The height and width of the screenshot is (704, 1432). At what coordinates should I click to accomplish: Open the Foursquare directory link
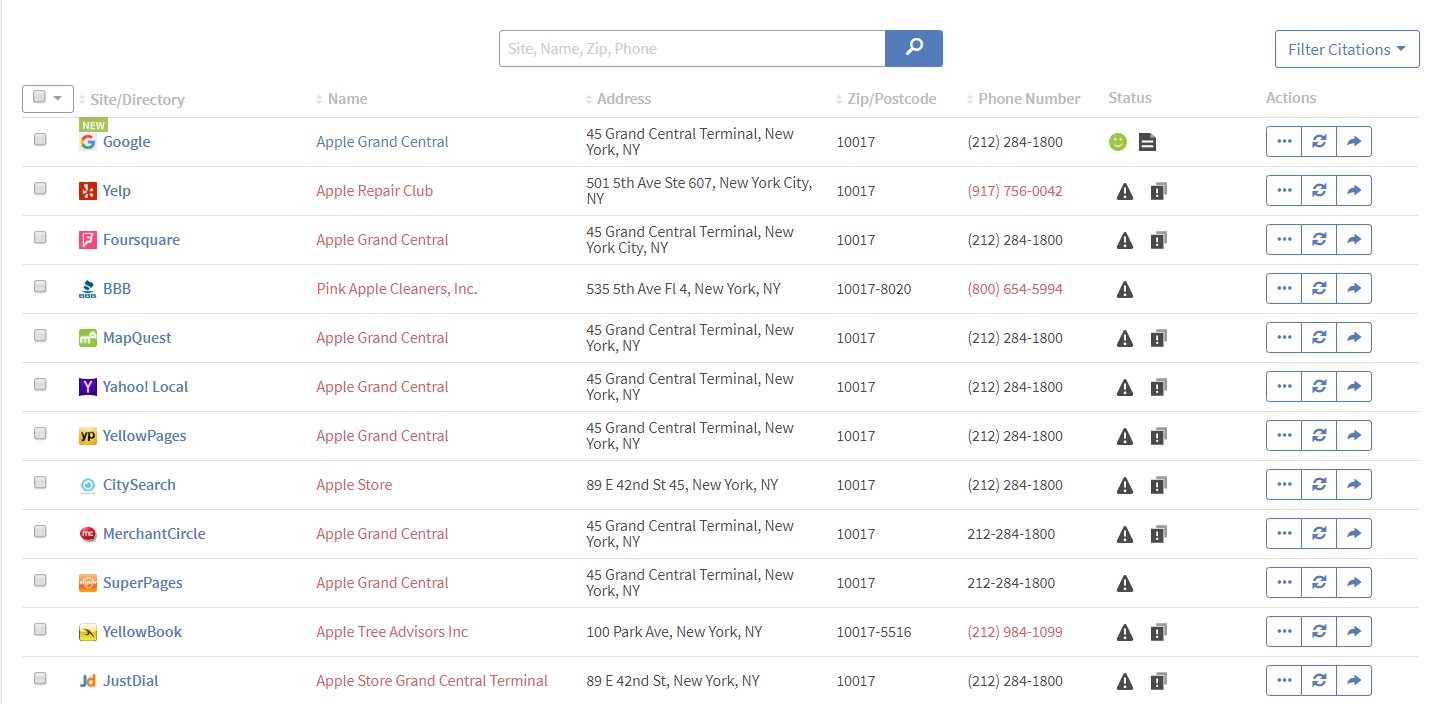[x=142, y=240]
